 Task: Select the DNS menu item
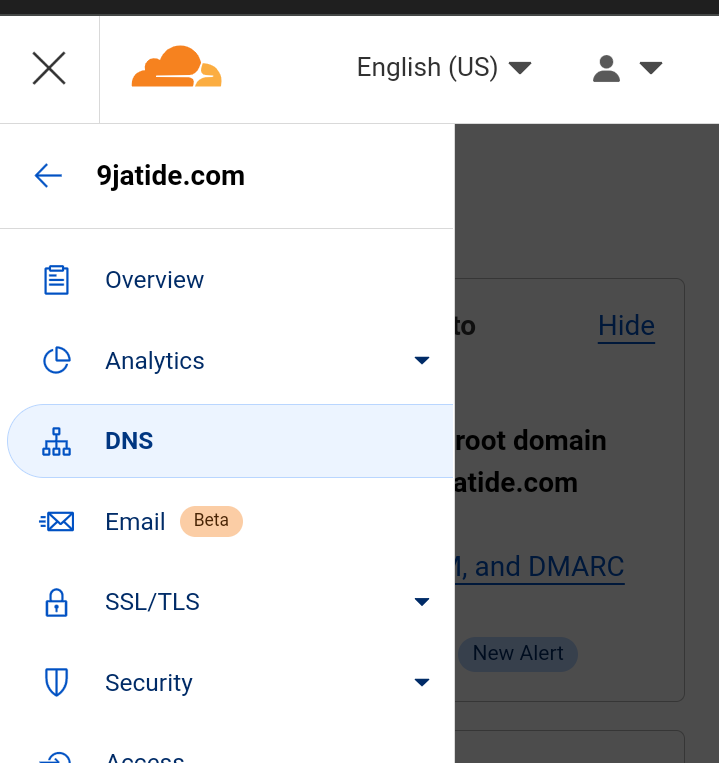pyautogui.click(x=230, y=441)
